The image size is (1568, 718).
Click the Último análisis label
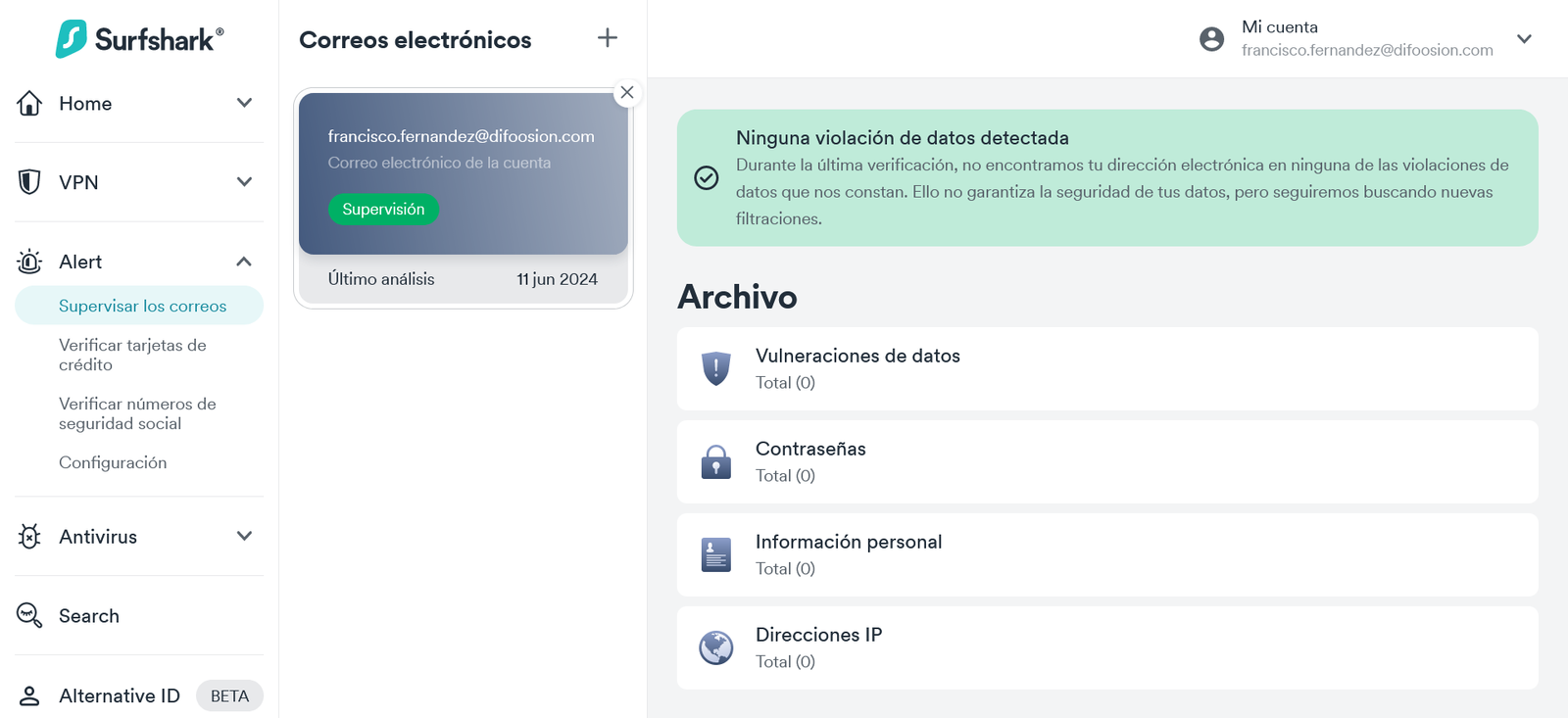[x=381, y=279]
